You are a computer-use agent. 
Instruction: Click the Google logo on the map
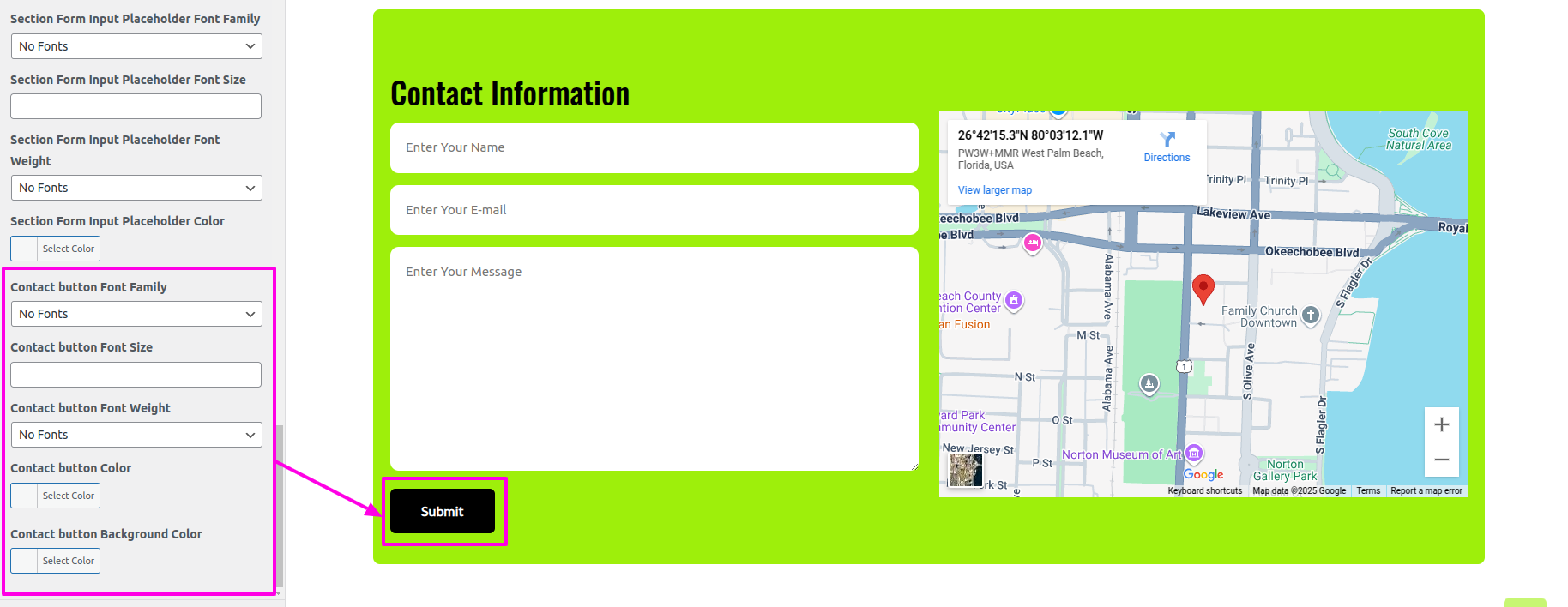coord(1203,474)
